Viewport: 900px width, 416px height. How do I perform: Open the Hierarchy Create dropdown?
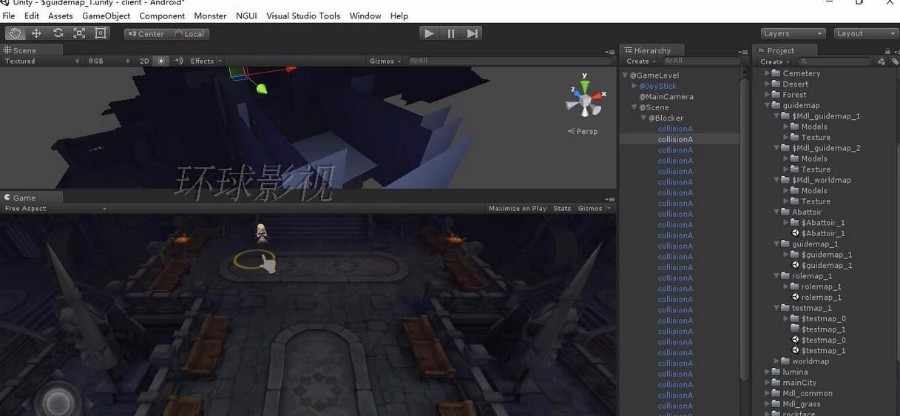[641, 61]
